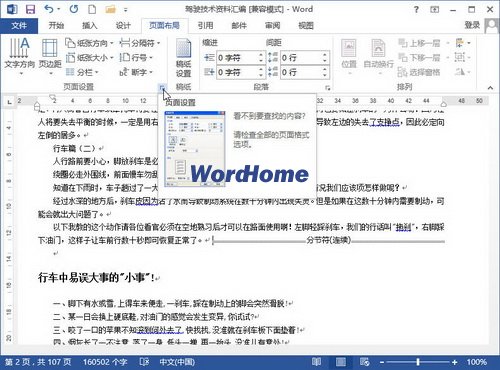Increase the left indent with up arrow
The height and width of the screenshot is (370, 500).
(261, 55)
